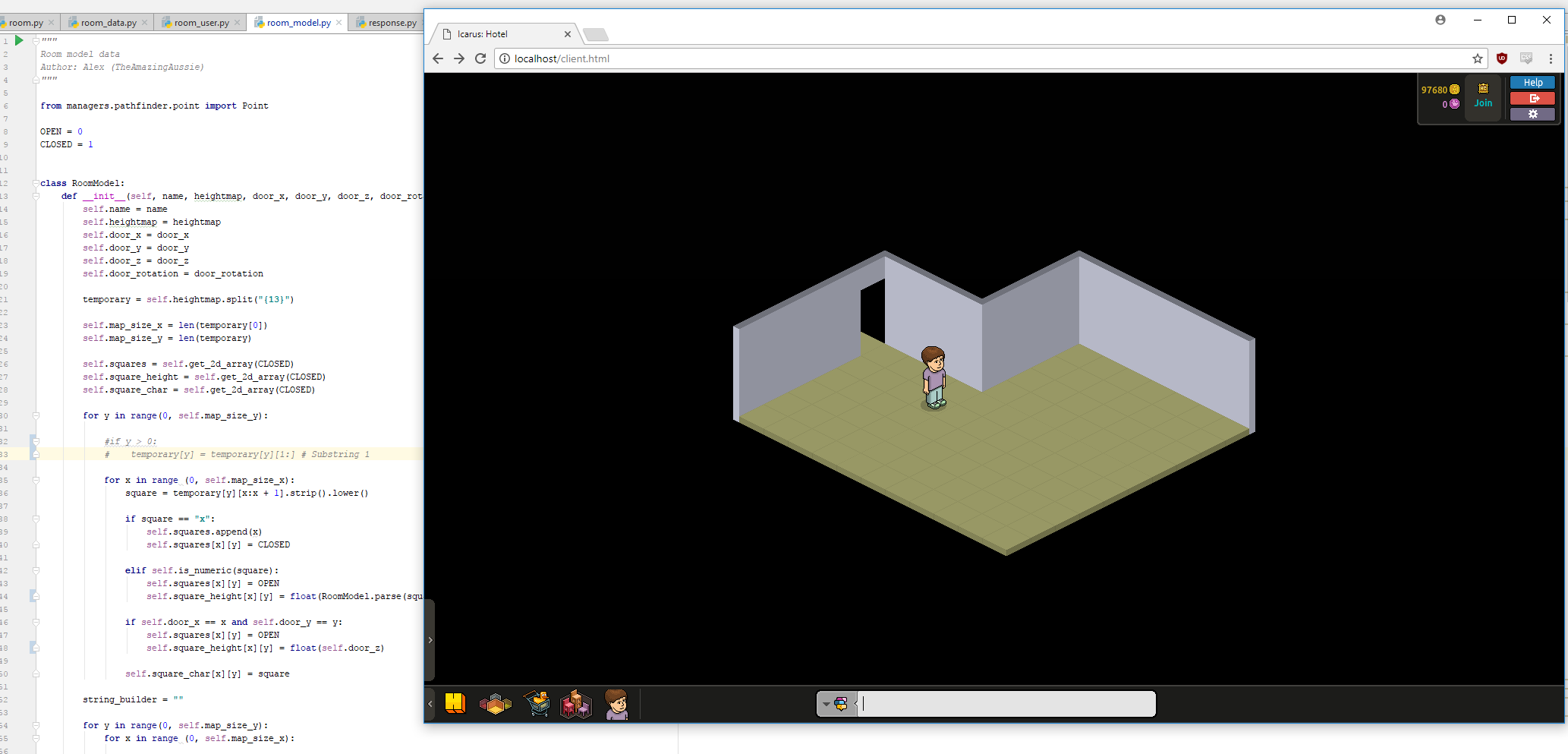Click the red logout button
The height and width of the screenshot is (754, 1568).
[1532, 98]
